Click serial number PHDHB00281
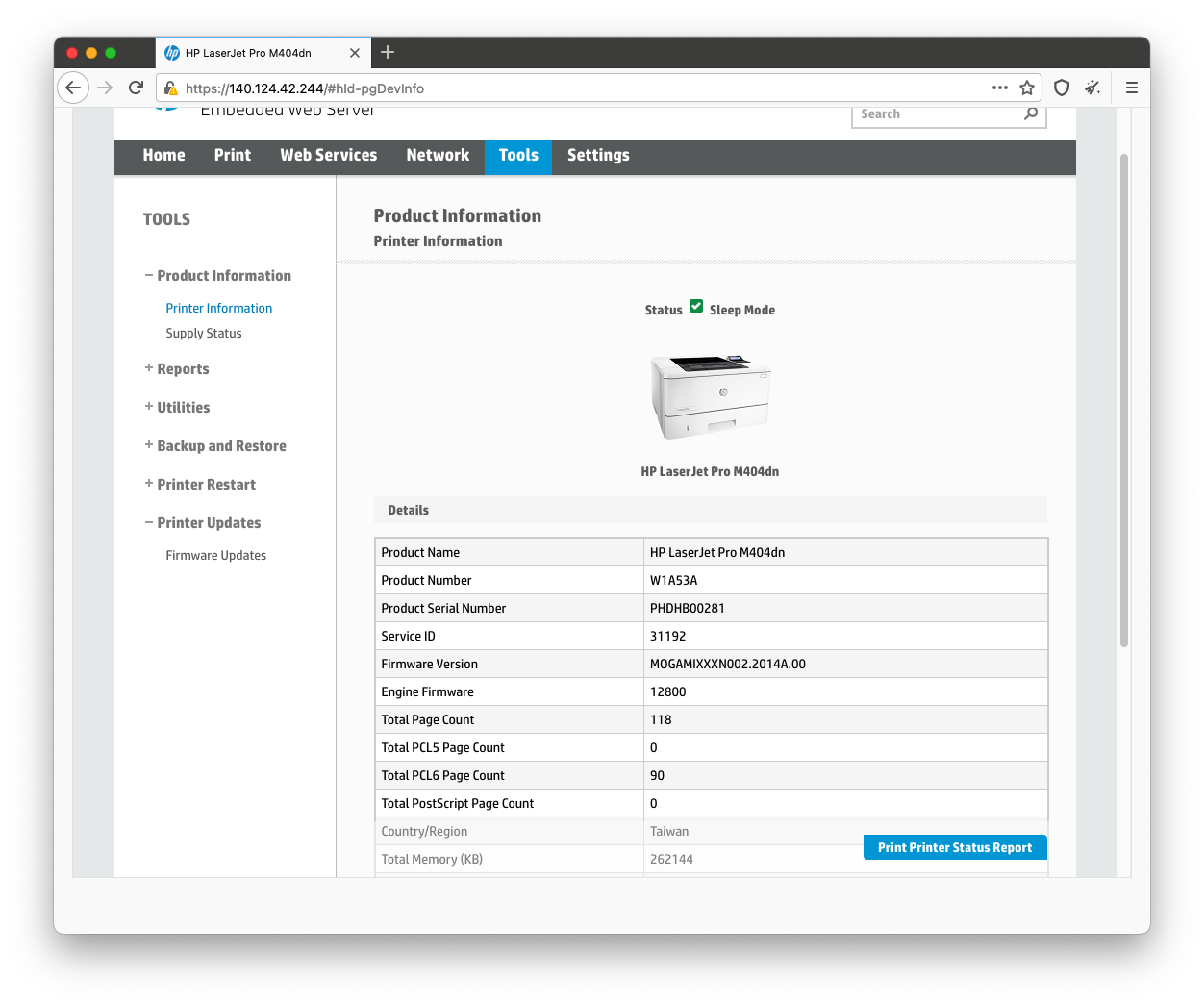 688,609
